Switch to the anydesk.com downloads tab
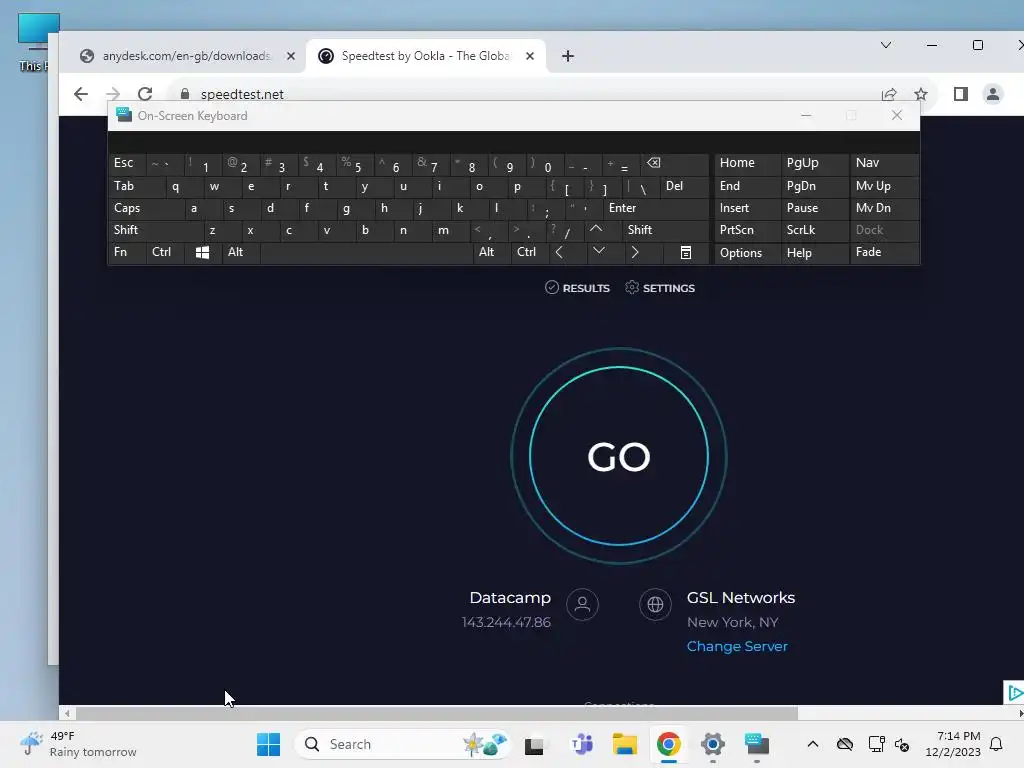Image resolution: width=1024 pixels, height=768 pixels. [x=185, y=56]
